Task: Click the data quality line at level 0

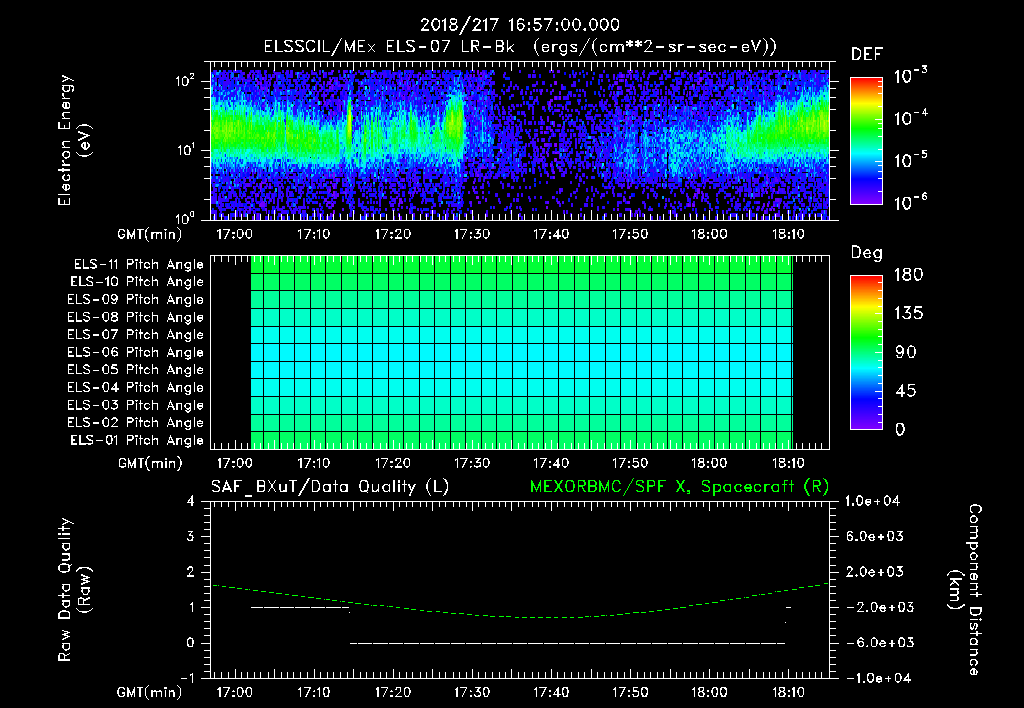Action: [568, 643]
